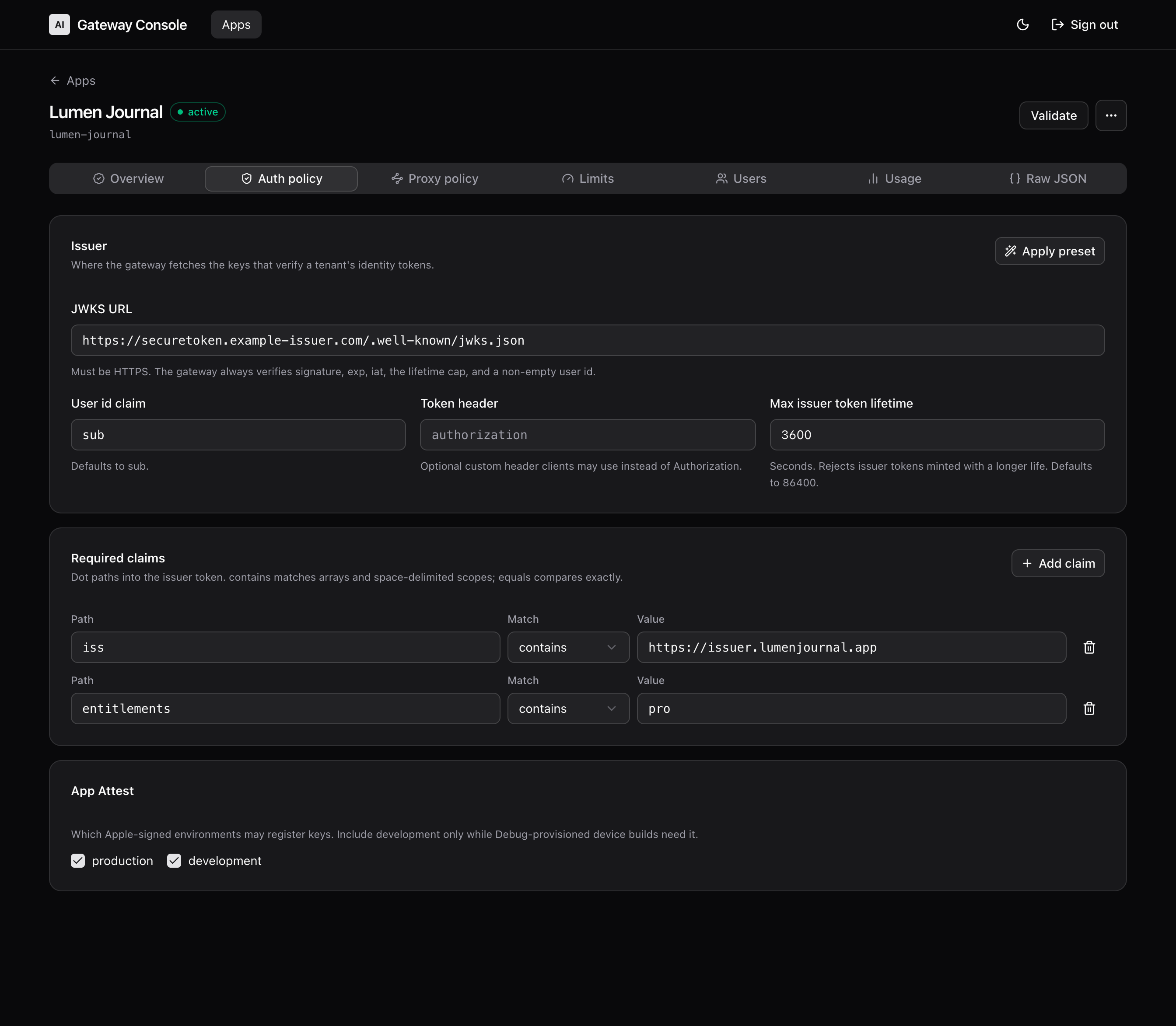Click the iss Path input

click(285, 647)
